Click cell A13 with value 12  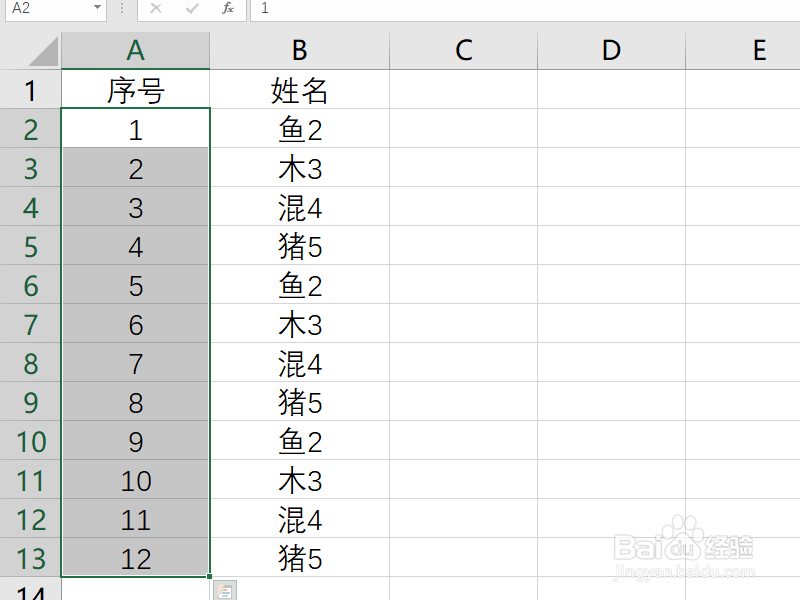[x=135, y=558]
